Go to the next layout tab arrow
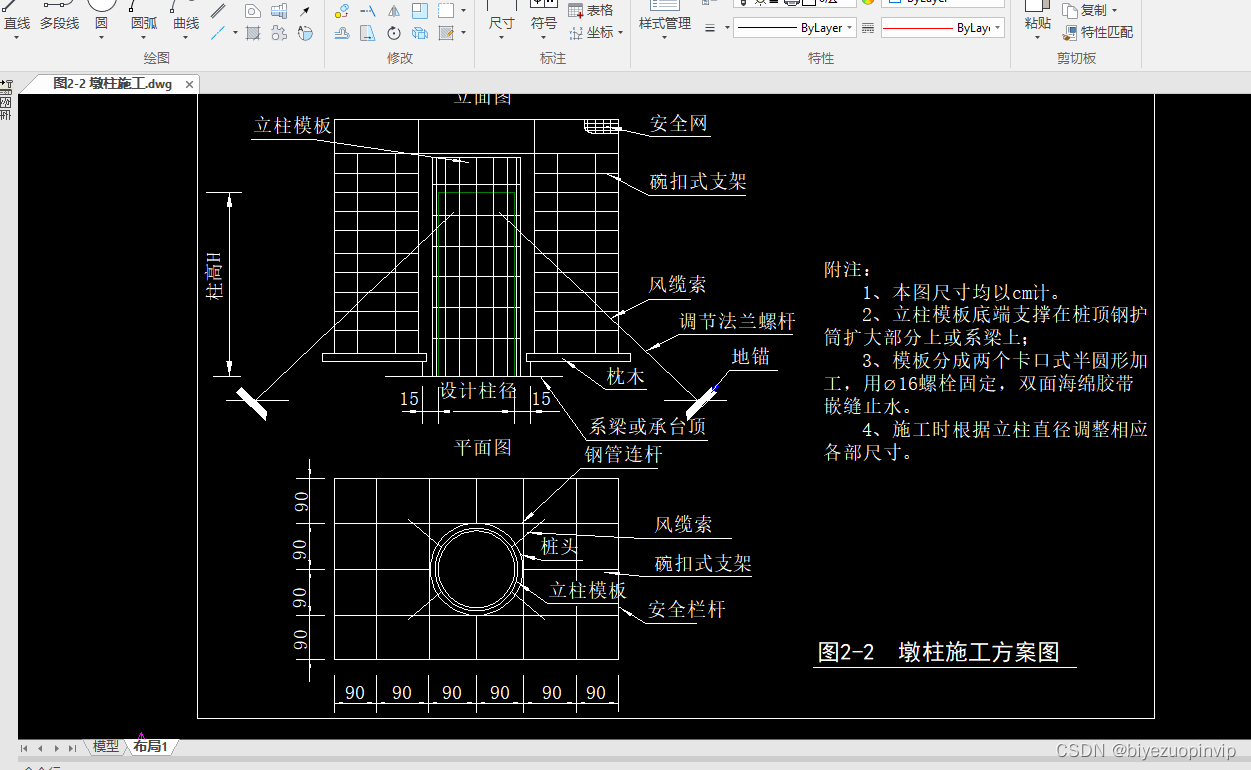Screen dimensions: 1251x770 tap(56, 748)
